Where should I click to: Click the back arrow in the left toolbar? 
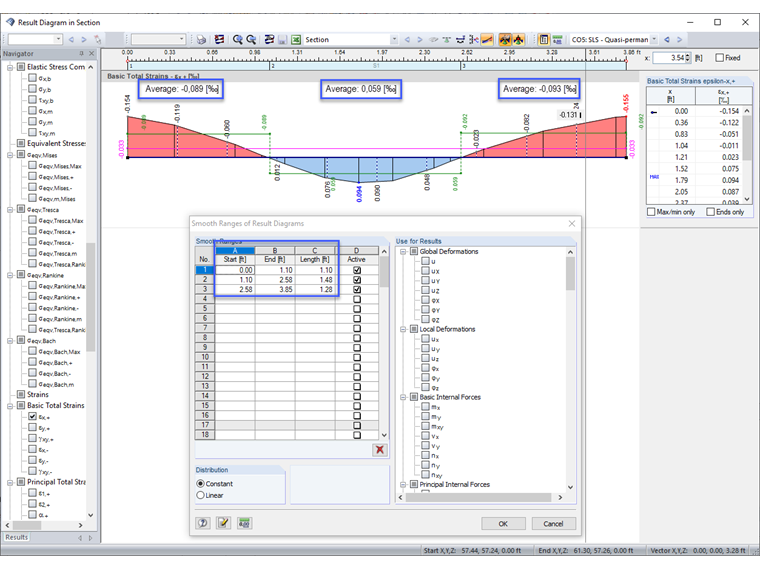pyautogui.click(x=71, y=40)
